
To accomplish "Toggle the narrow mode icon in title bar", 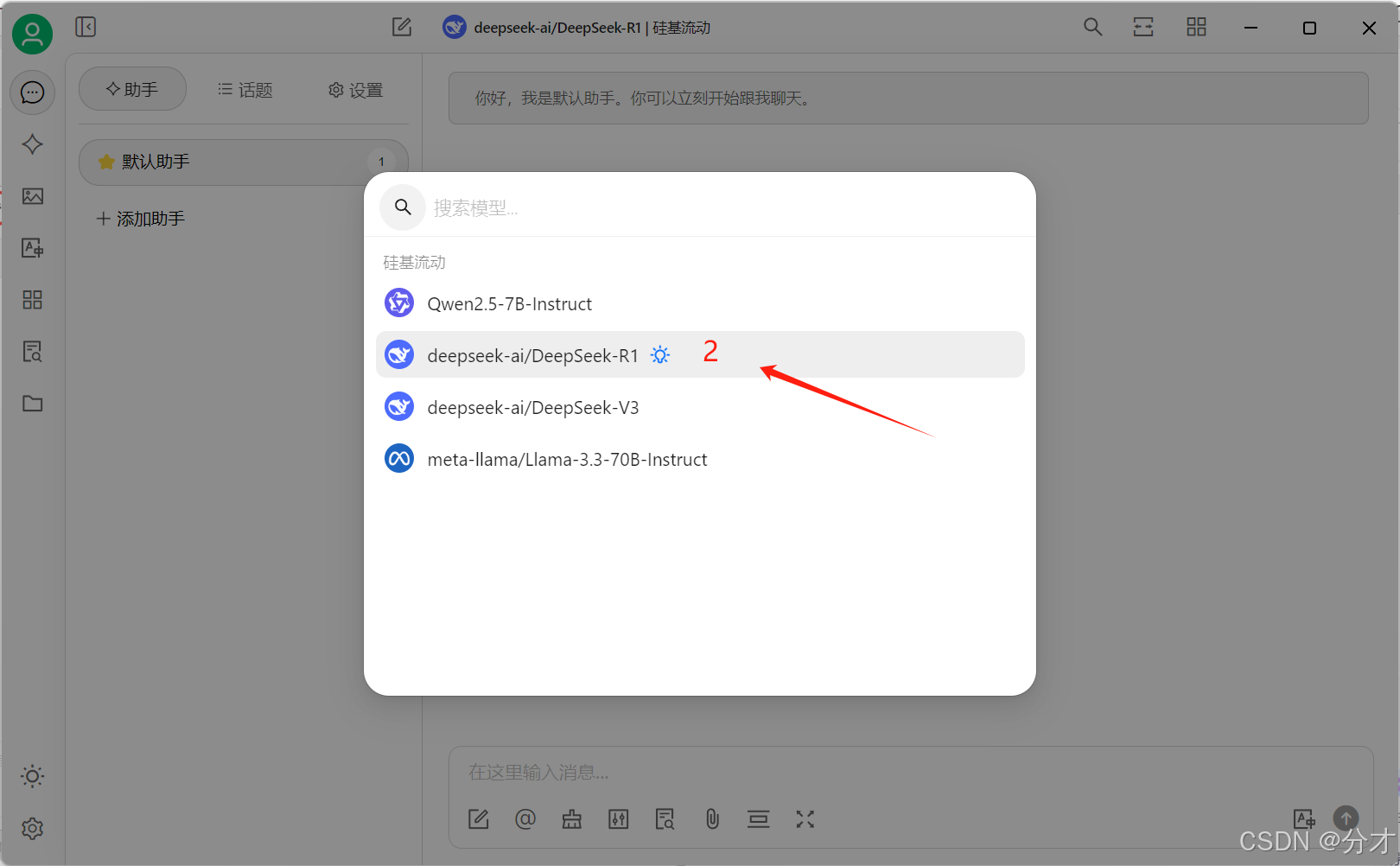I will 1143,27.
